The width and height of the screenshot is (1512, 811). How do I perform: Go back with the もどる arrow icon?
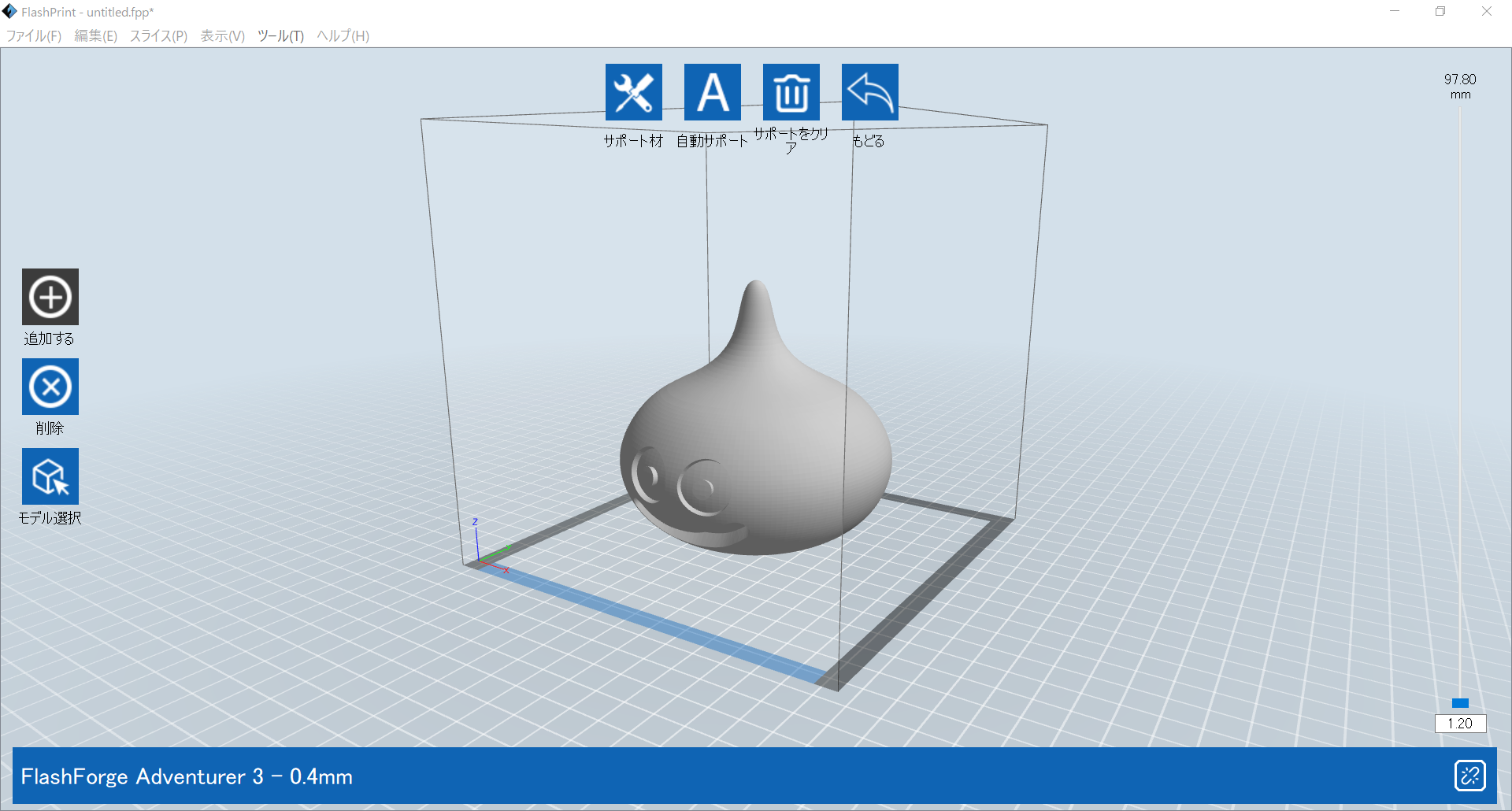tap(870, 92)
